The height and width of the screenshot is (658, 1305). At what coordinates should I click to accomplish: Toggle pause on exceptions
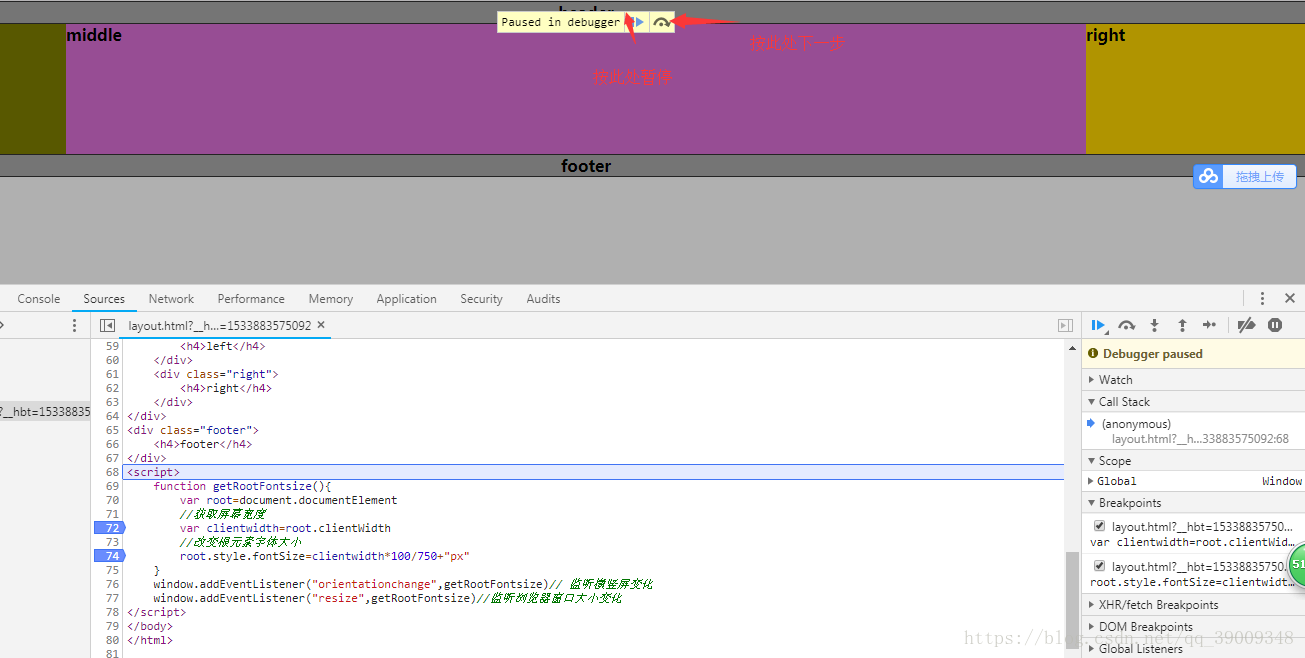(x=1275, y=325)
